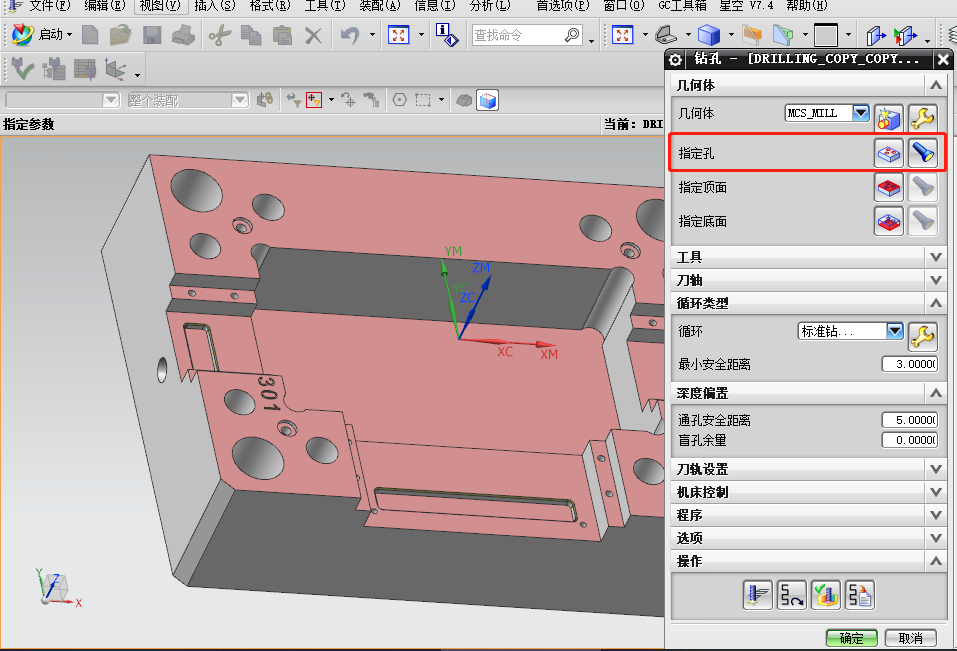Expand the 刀轨设置 section
The height and width of the screenshot is (651, 957).
[935, 469]
